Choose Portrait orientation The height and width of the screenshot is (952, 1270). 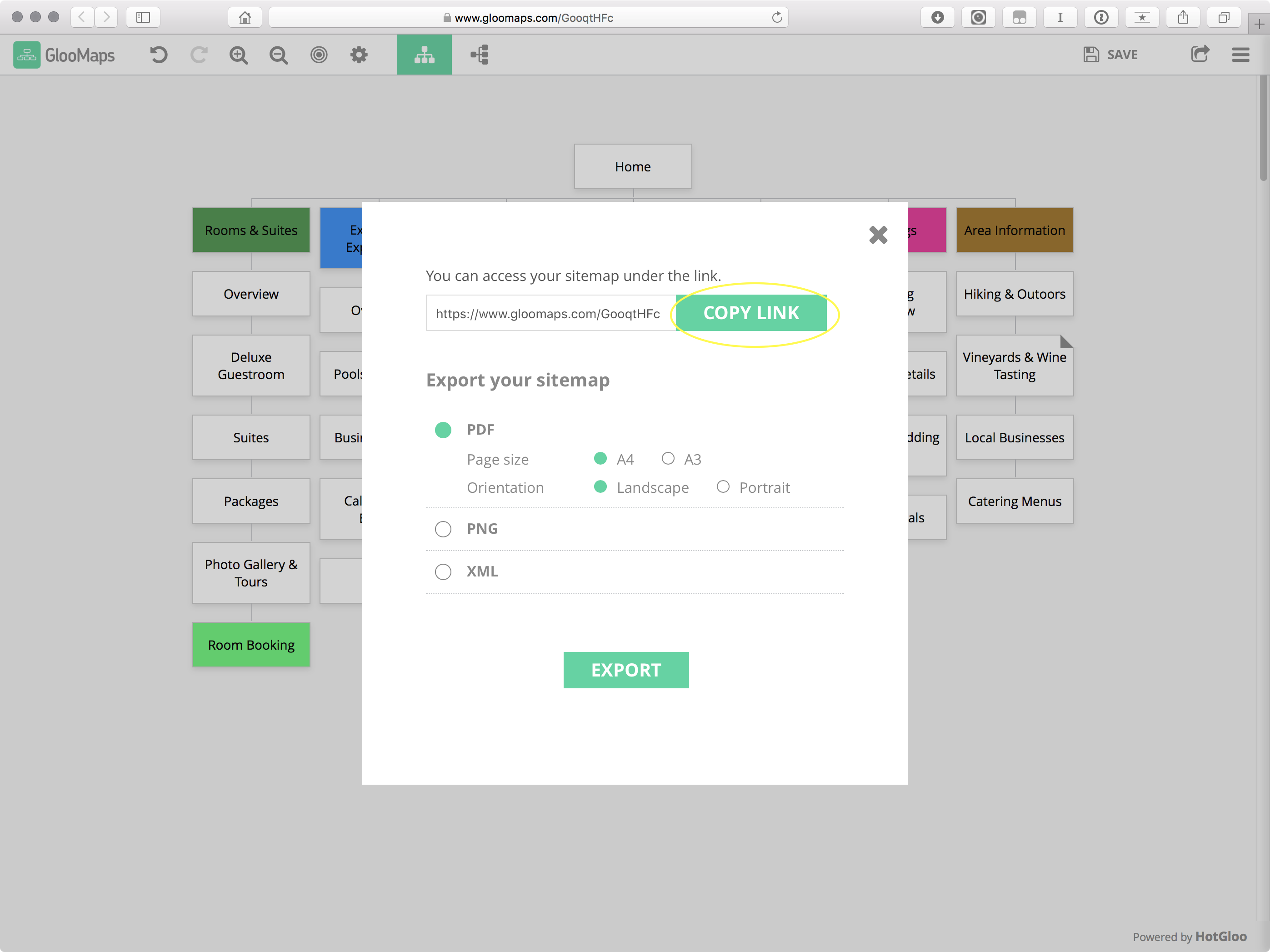pos(723,487)
